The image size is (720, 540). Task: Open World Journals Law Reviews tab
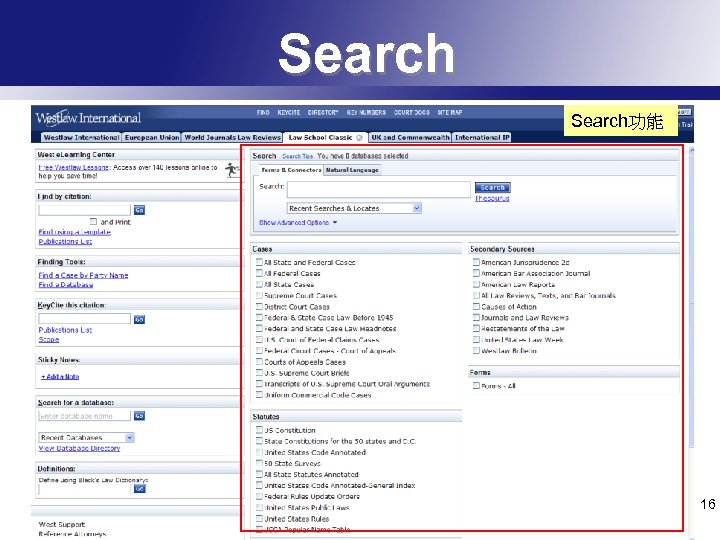point(232,137)
